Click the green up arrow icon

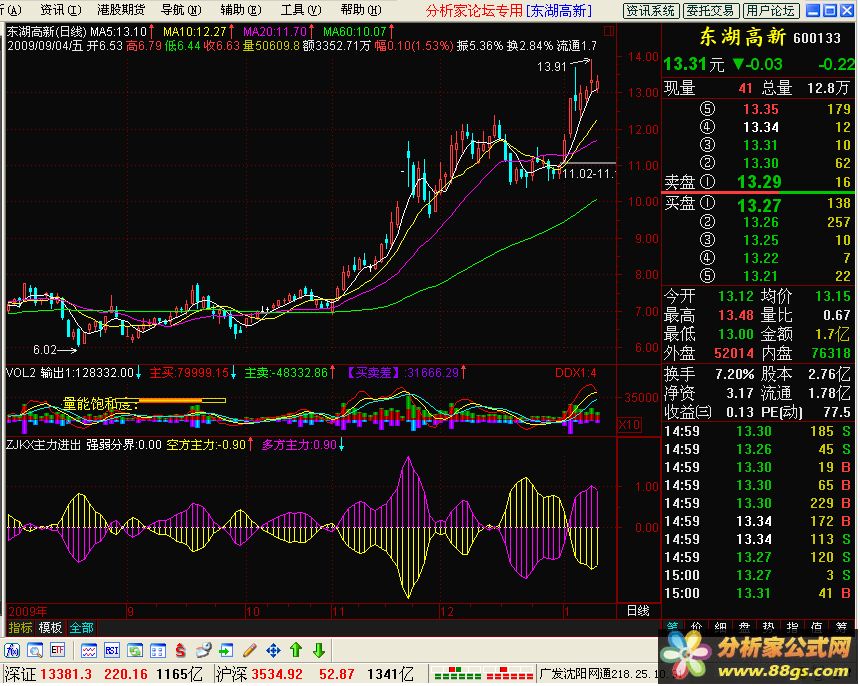[x=296, y=650]
